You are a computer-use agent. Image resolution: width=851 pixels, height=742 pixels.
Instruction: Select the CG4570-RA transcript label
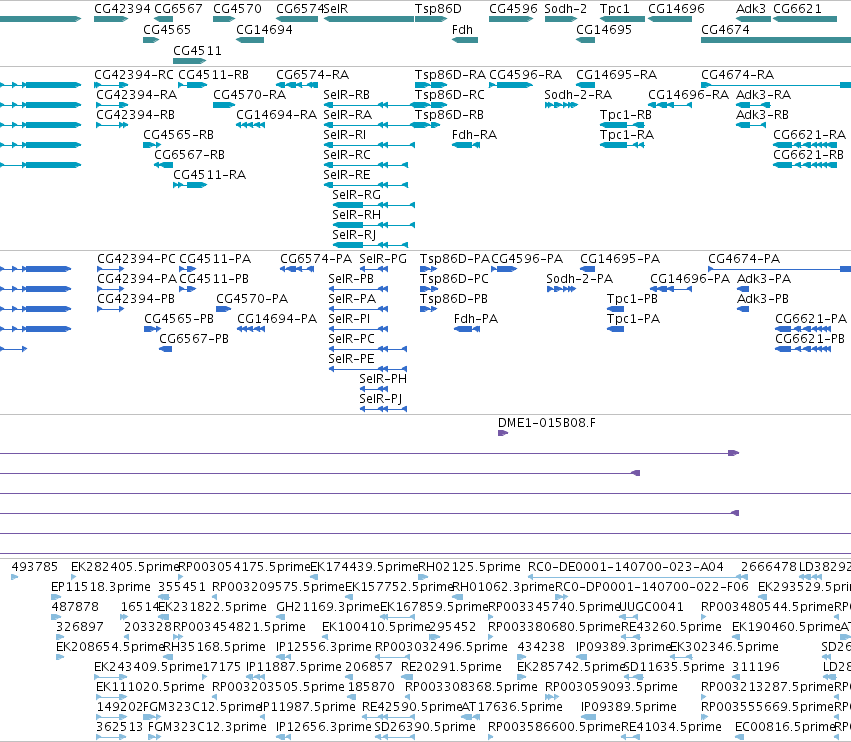click(x=250, y=94)
